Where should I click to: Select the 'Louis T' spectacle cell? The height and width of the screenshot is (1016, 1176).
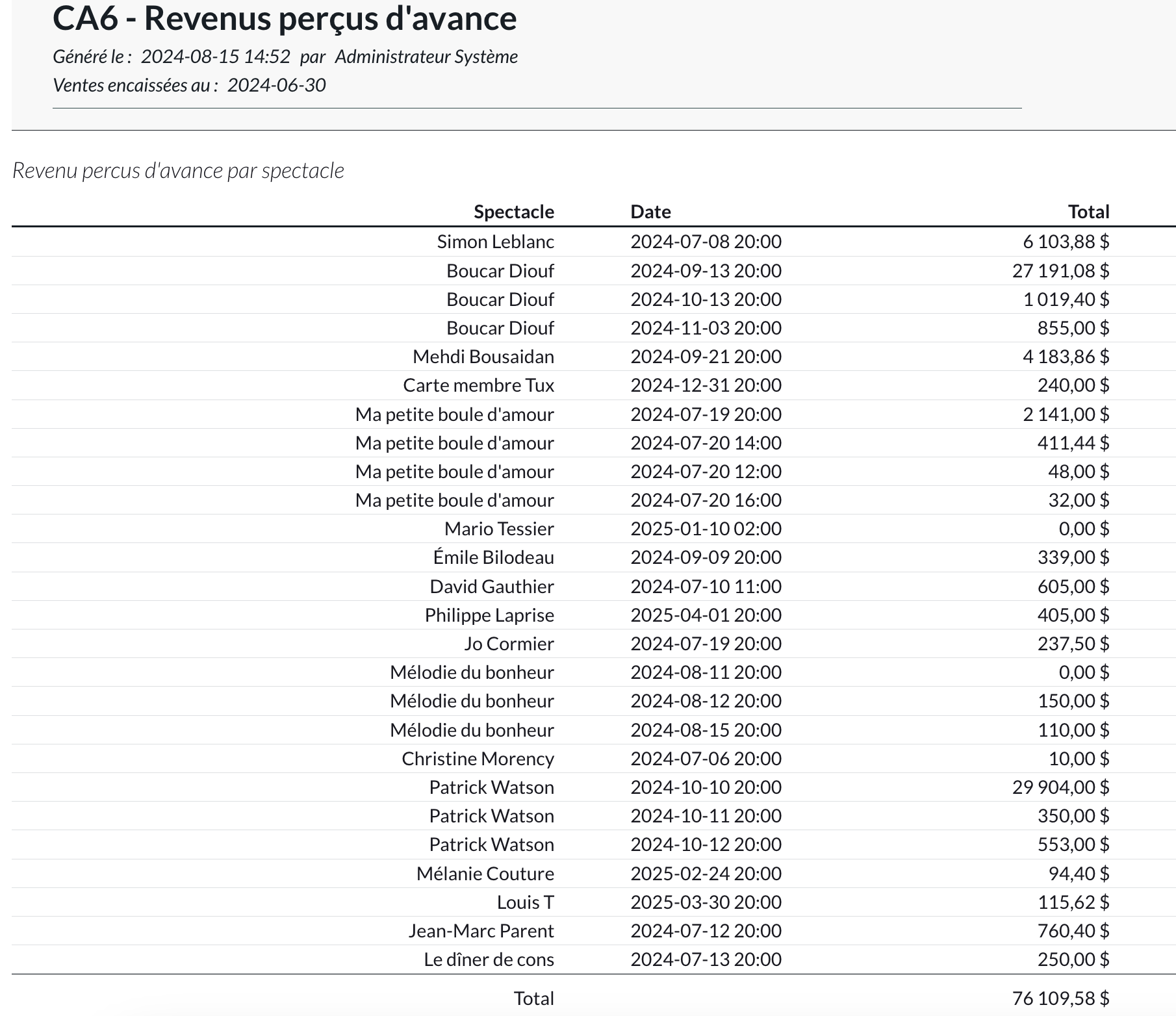tap(526, 902)
